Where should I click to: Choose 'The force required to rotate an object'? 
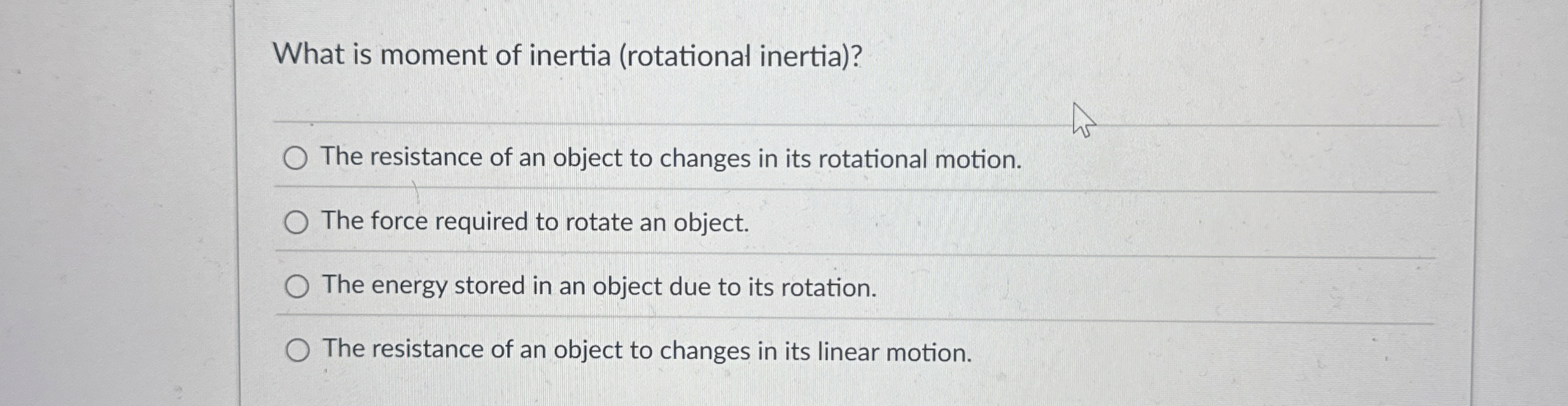tap(297, 223)
